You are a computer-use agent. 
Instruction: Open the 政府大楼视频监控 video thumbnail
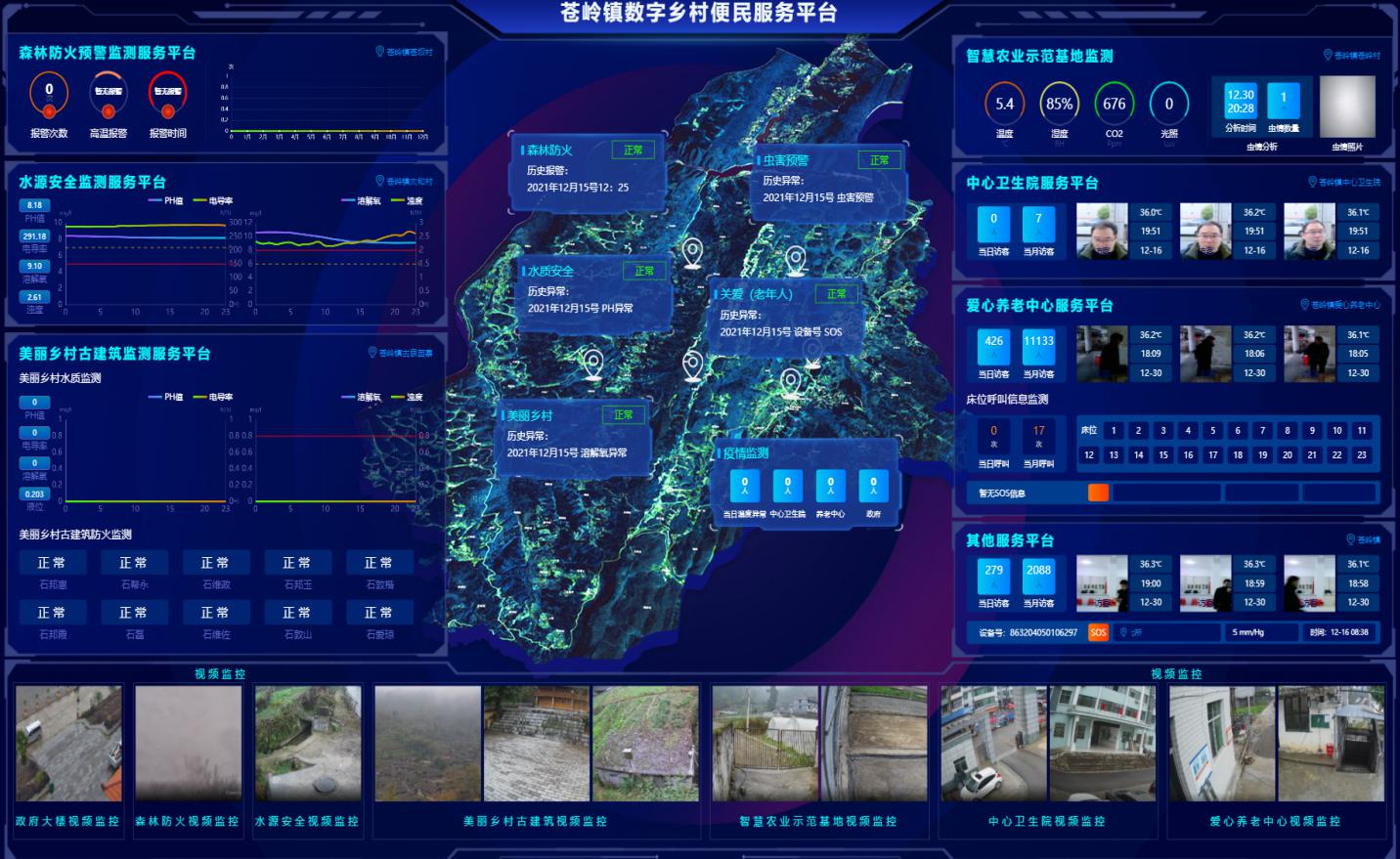68,743
